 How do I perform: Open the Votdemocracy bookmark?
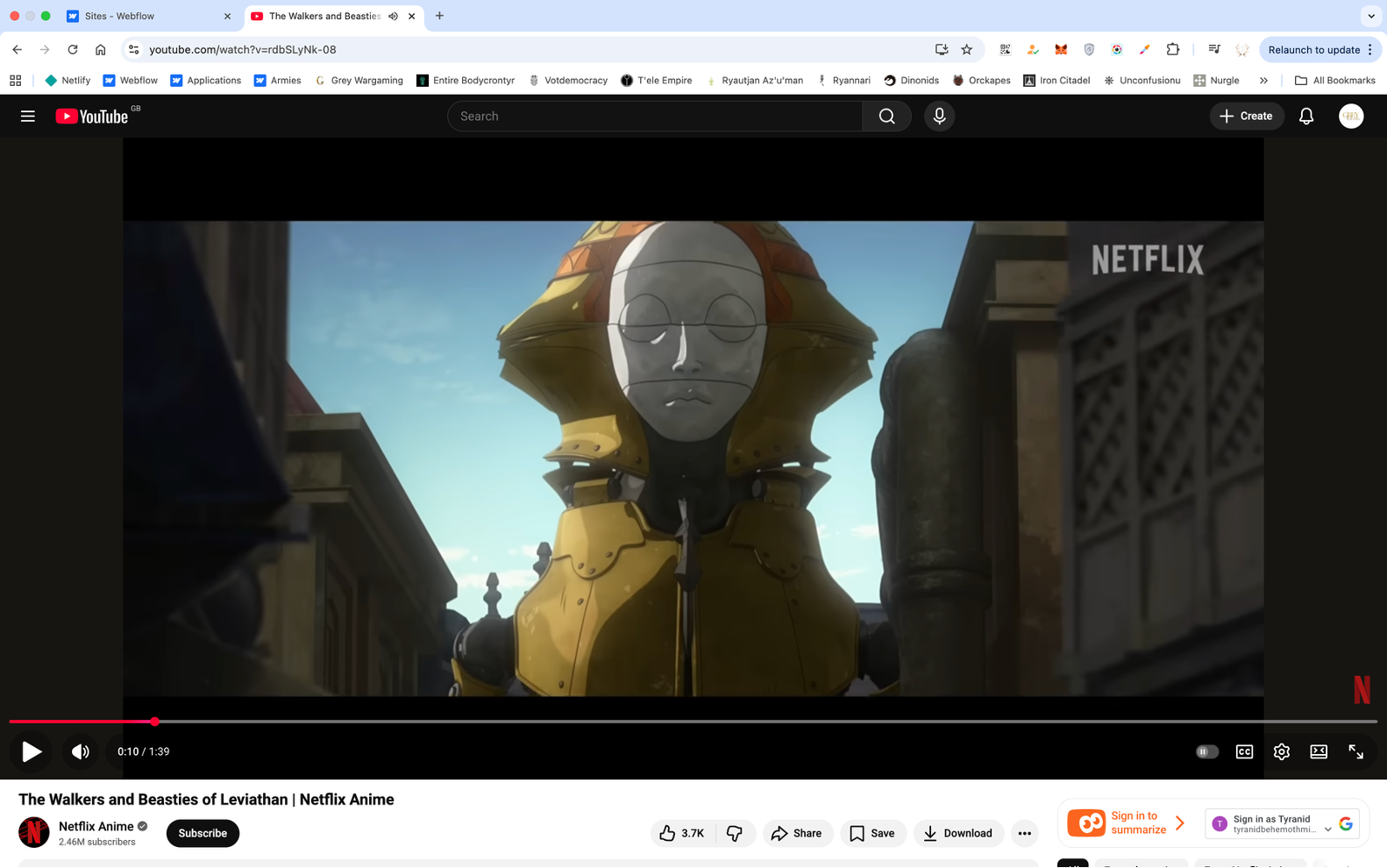(x=567, y=81)
